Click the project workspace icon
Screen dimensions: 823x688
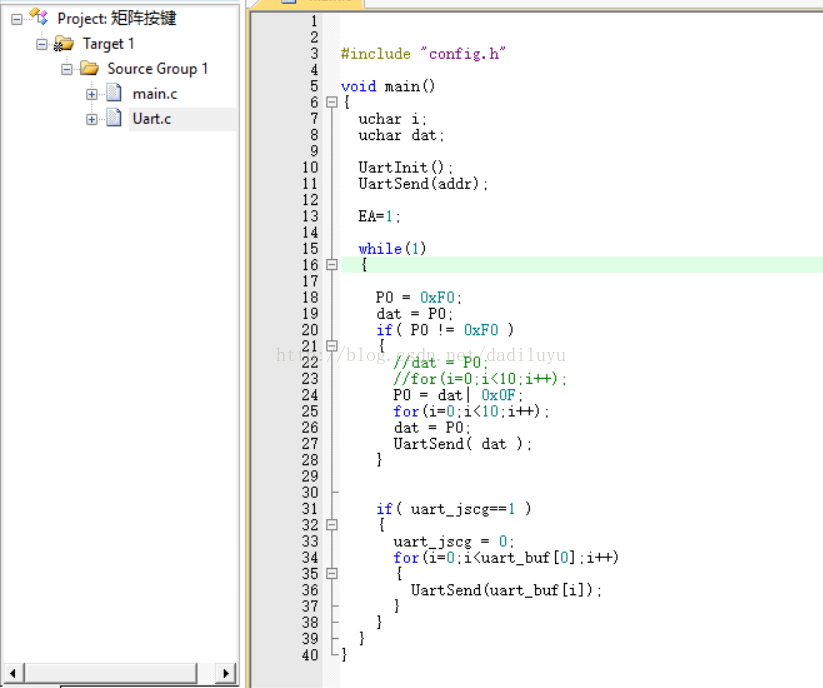click(x=39, y=17)
